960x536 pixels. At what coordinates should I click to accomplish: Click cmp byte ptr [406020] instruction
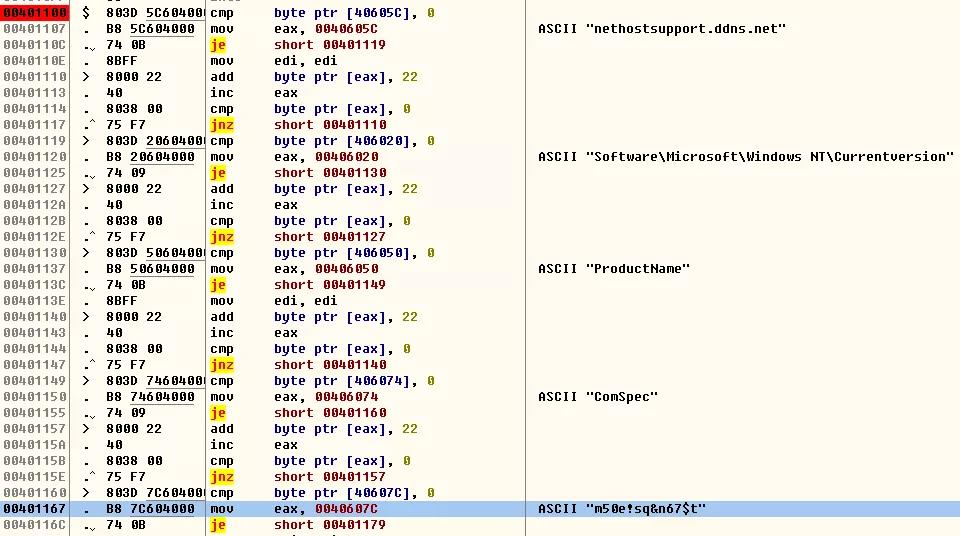(x=322, y=140)
